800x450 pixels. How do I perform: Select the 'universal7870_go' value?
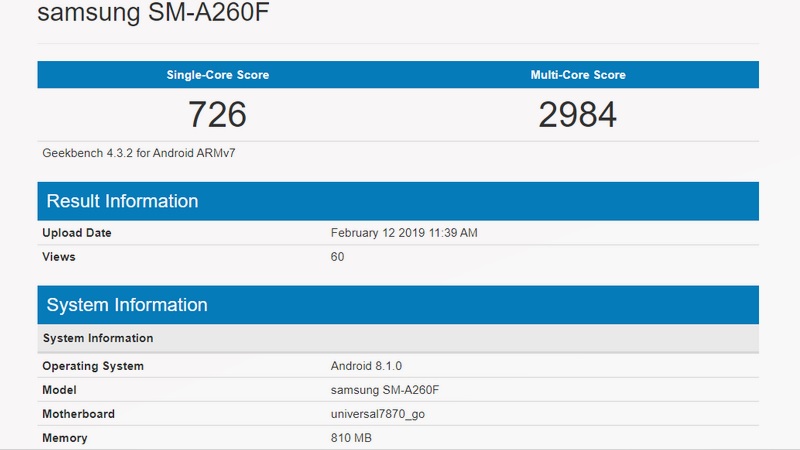378,414
